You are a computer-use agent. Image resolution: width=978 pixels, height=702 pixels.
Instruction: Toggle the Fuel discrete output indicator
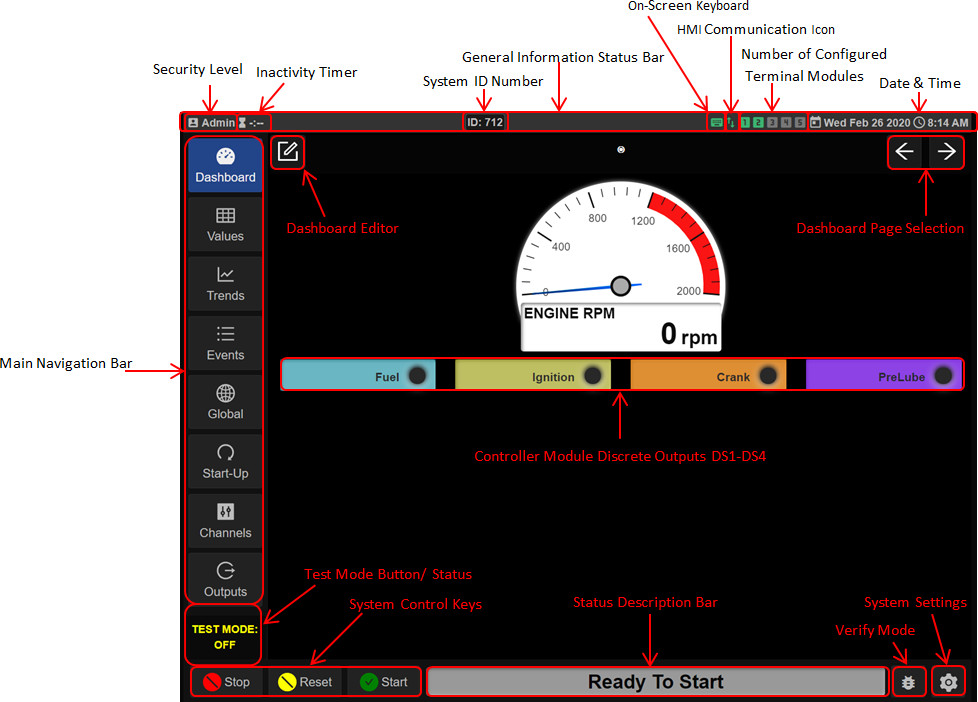(x=417, y=375)
